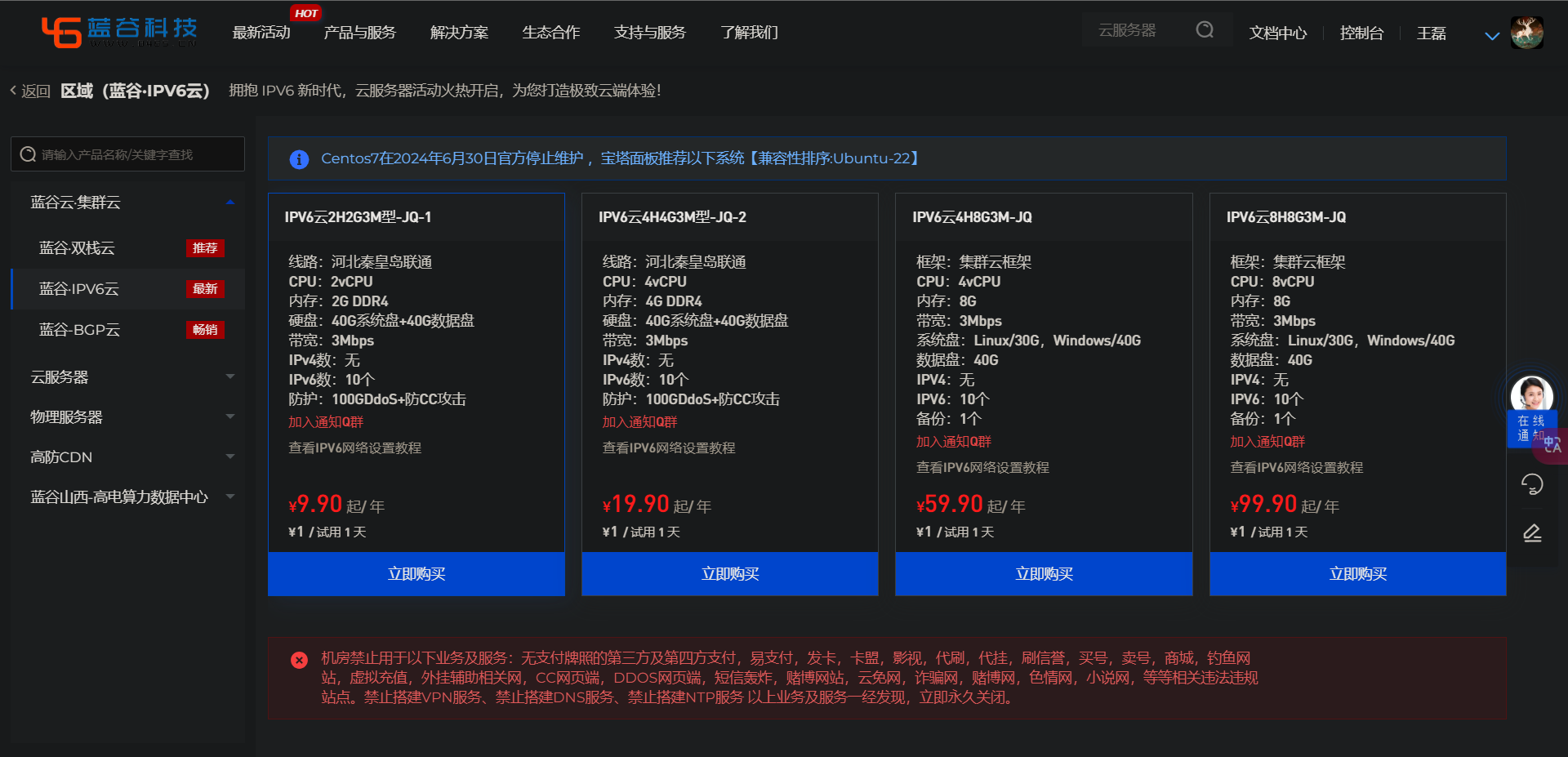This screenshot has height=757, width=1568.
Task: Click the 区域（蓝谷·IPV6云）page heading
Action: point(136,91)
